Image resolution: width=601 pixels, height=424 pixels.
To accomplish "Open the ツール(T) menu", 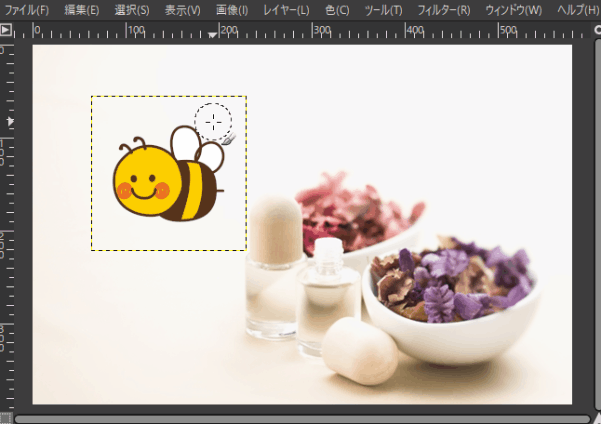I will [383, 10].
